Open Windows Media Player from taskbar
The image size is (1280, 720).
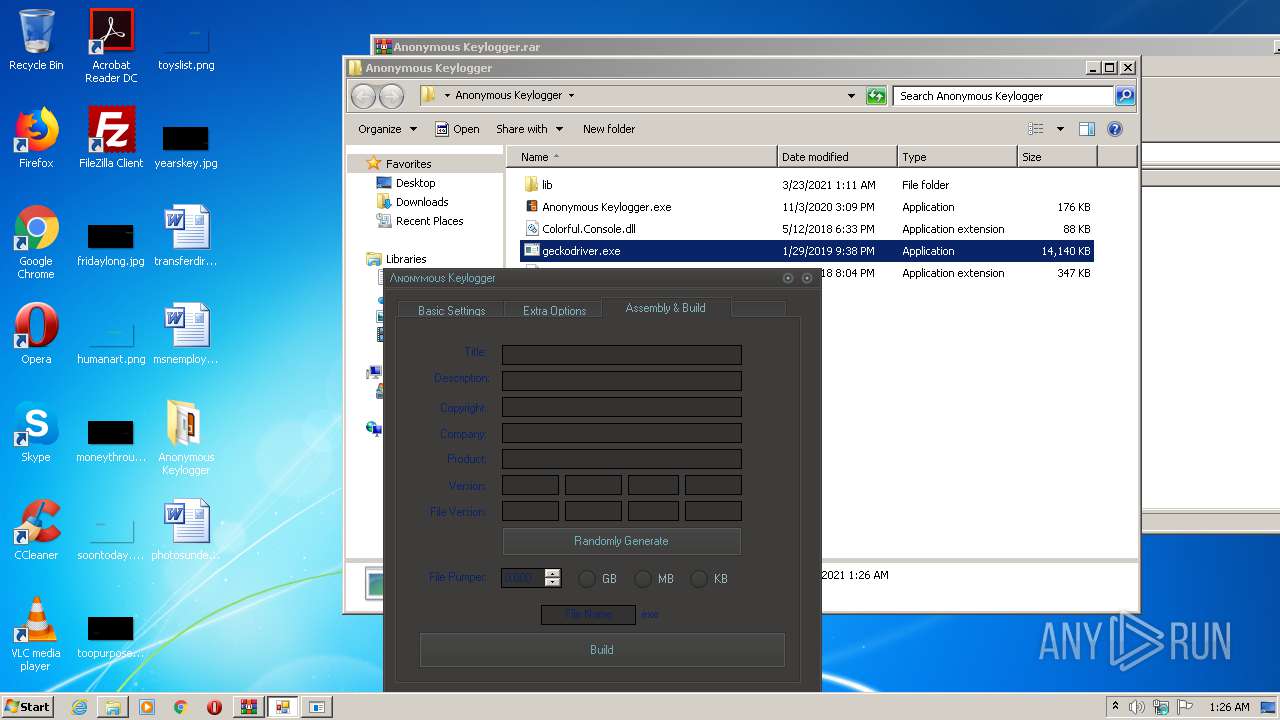click(x=147, y=707)
